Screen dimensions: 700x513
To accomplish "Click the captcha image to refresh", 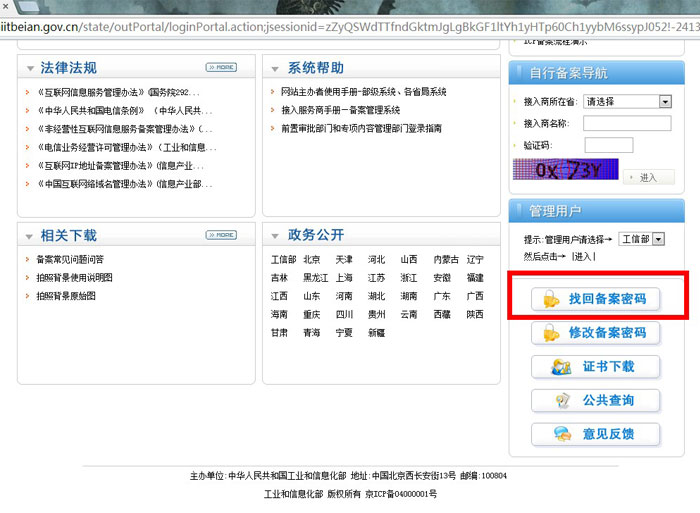I will 562,170.
